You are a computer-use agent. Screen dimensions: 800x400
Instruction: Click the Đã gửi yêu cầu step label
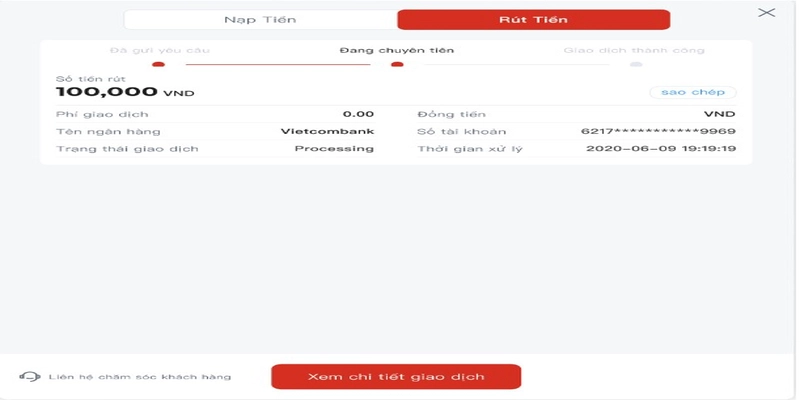160,50
